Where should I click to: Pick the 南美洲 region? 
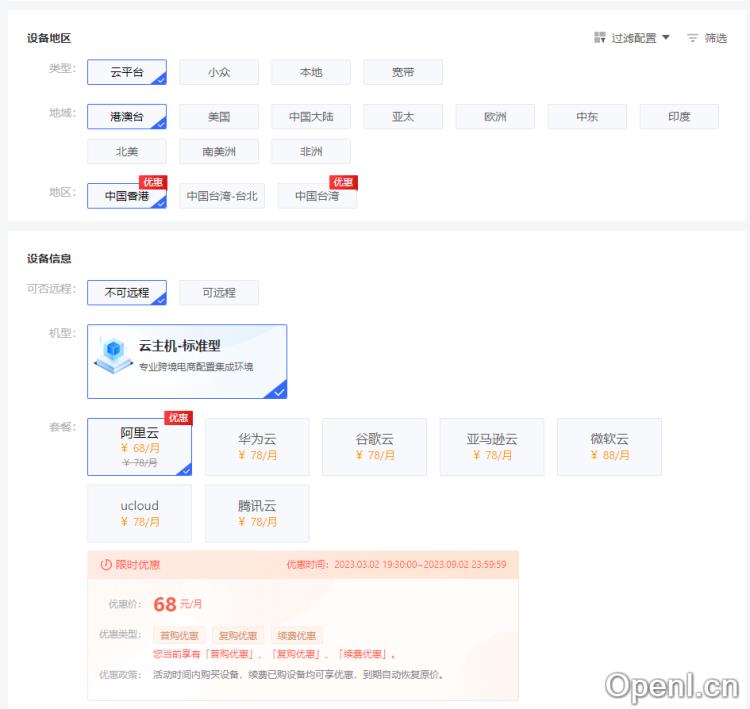pos(219,152)
